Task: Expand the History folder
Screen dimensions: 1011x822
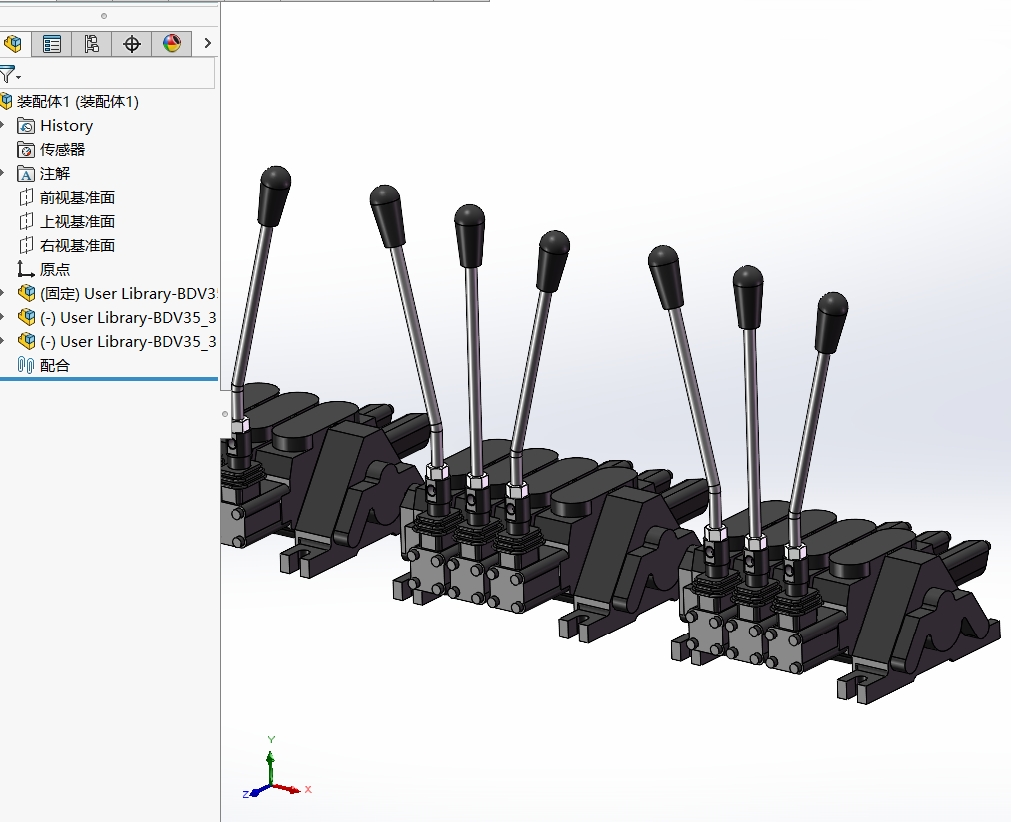Action: click(x=3, y=125)
